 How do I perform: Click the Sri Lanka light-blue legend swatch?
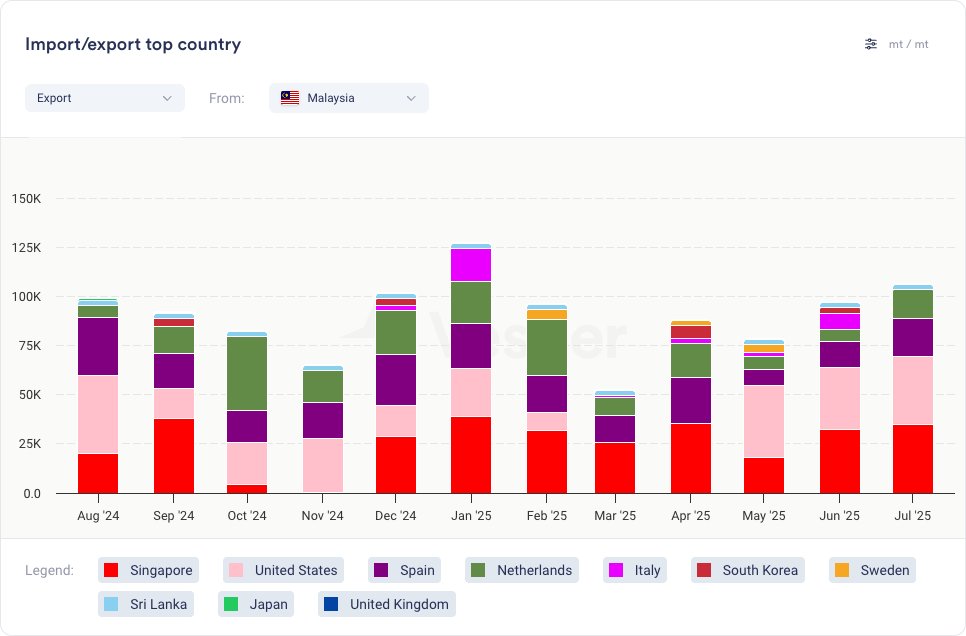[111, 604]
